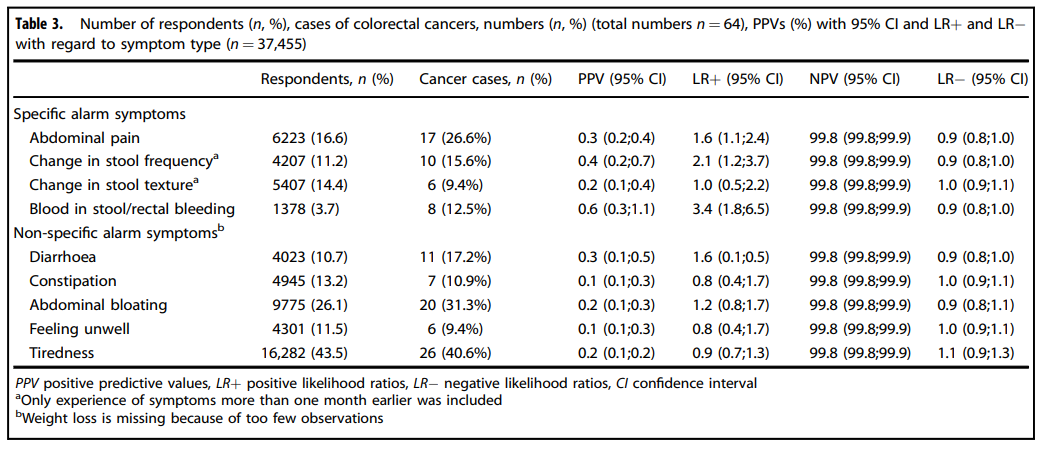Screen dimensions: 1043x450
Task: Click the 'Non-specific alarm symptoms' section heading
Action: coord(114,233)
